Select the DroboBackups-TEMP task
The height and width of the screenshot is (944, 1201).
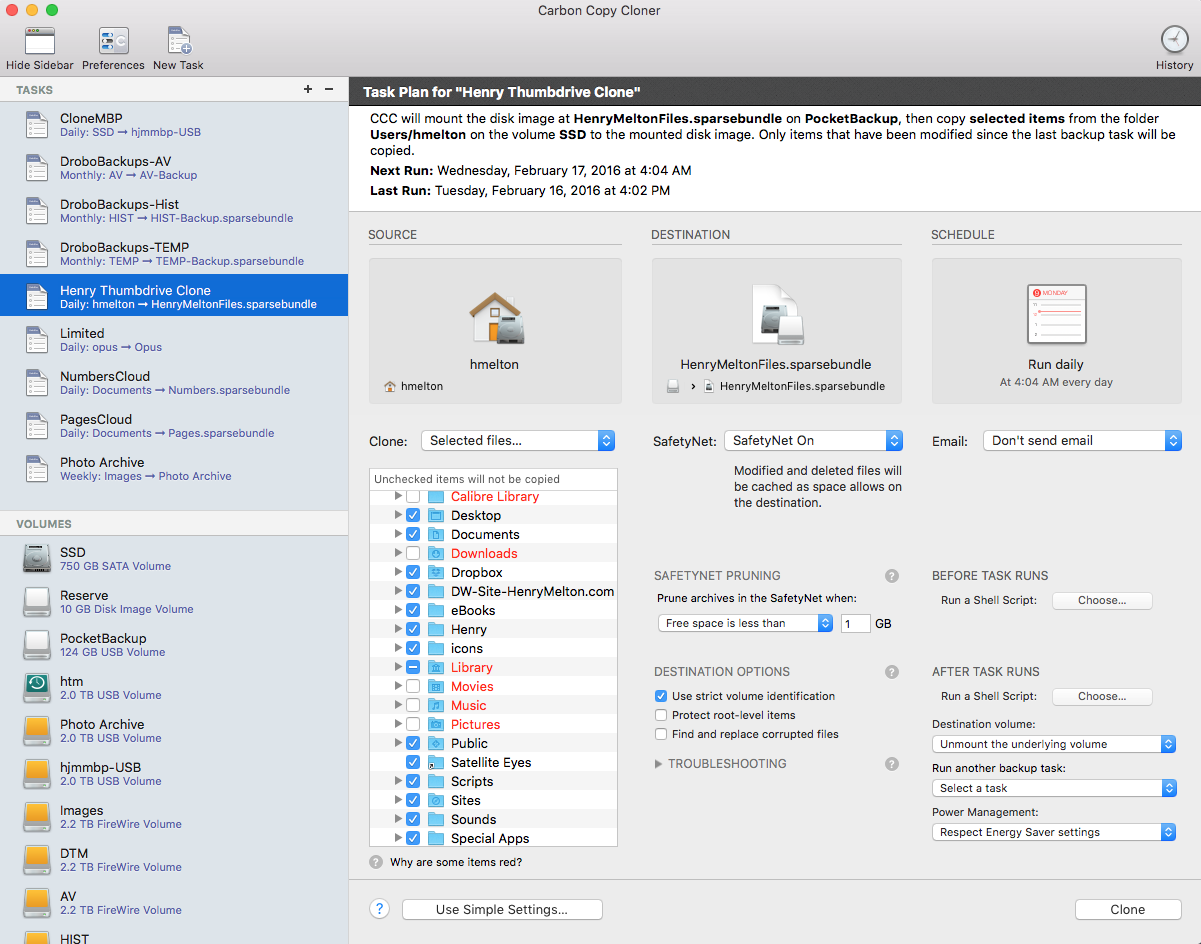[x=174, y=253]
